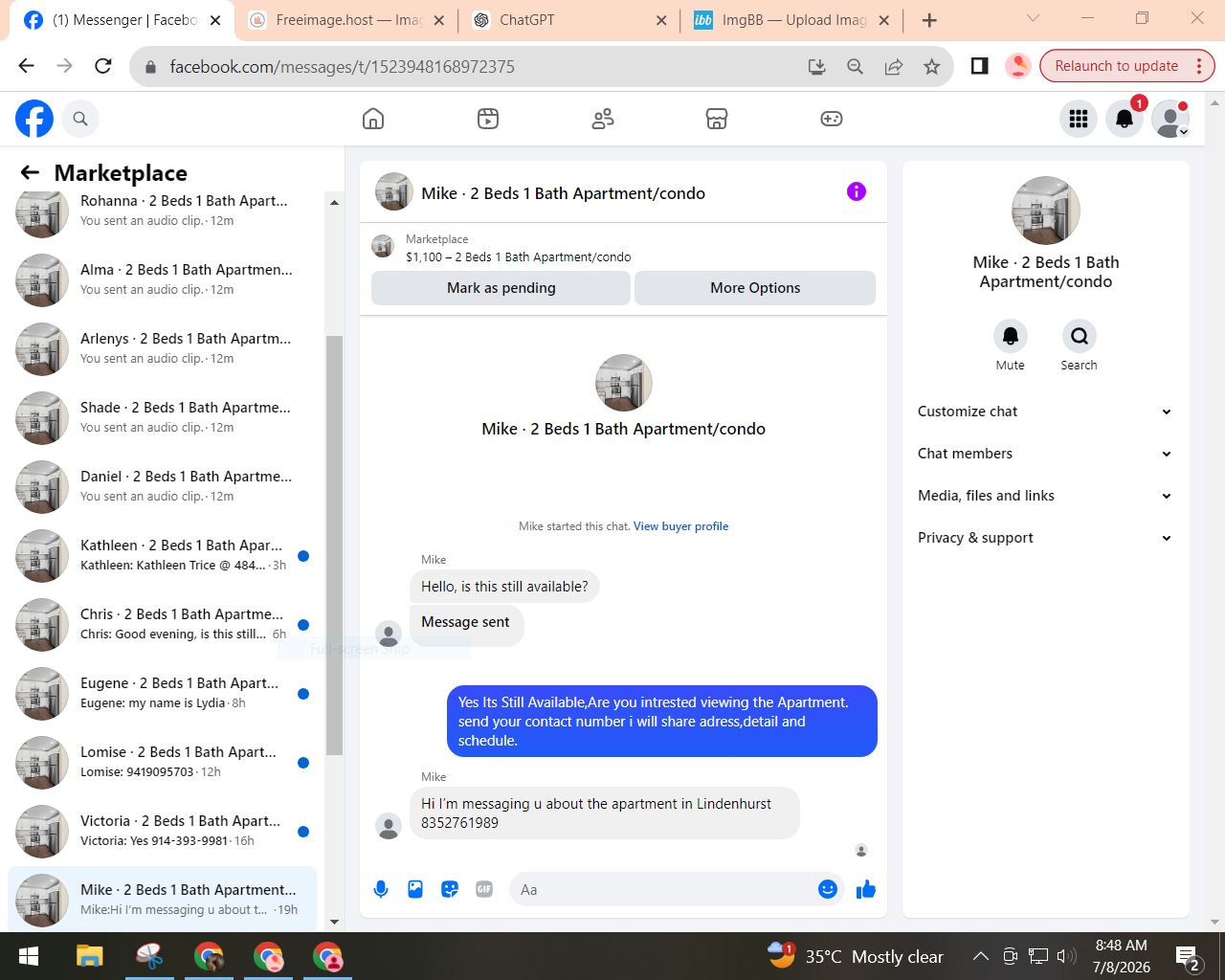Expand Chat members section
Screen dimensions: 1225x980
tap(1045, 454)
